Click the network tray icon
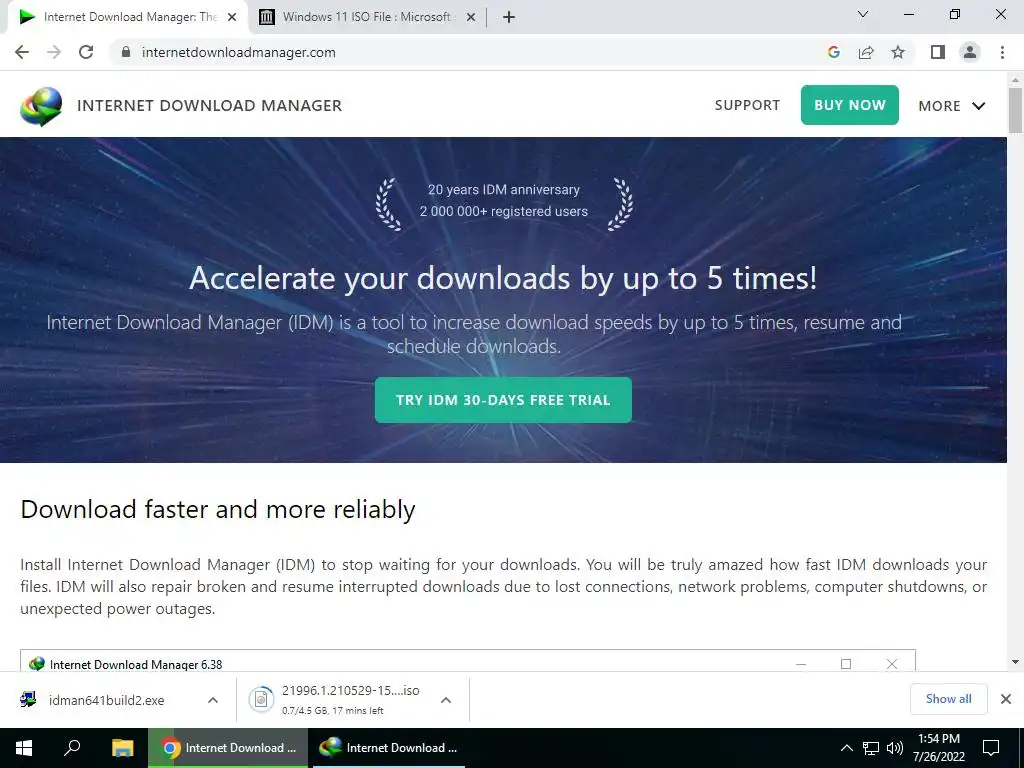The image size is (1024, 768). pos(871,748)
